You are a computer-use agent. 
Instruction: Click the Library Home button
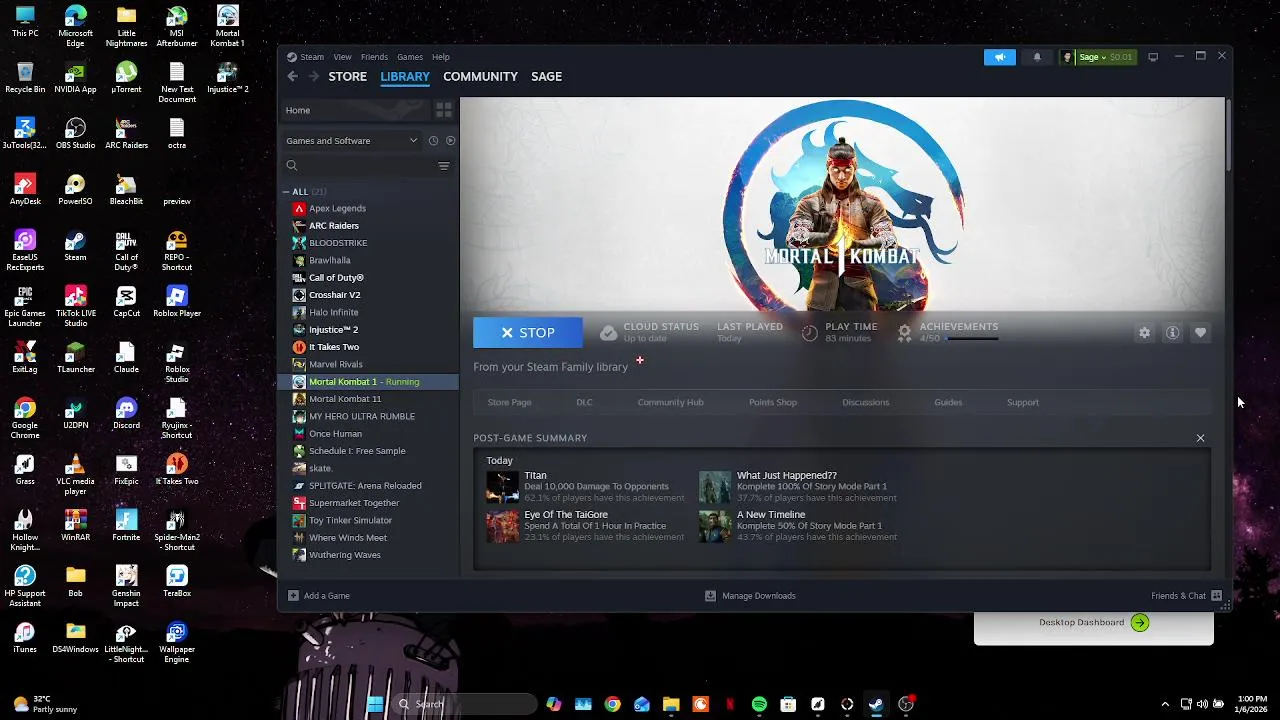354,110
